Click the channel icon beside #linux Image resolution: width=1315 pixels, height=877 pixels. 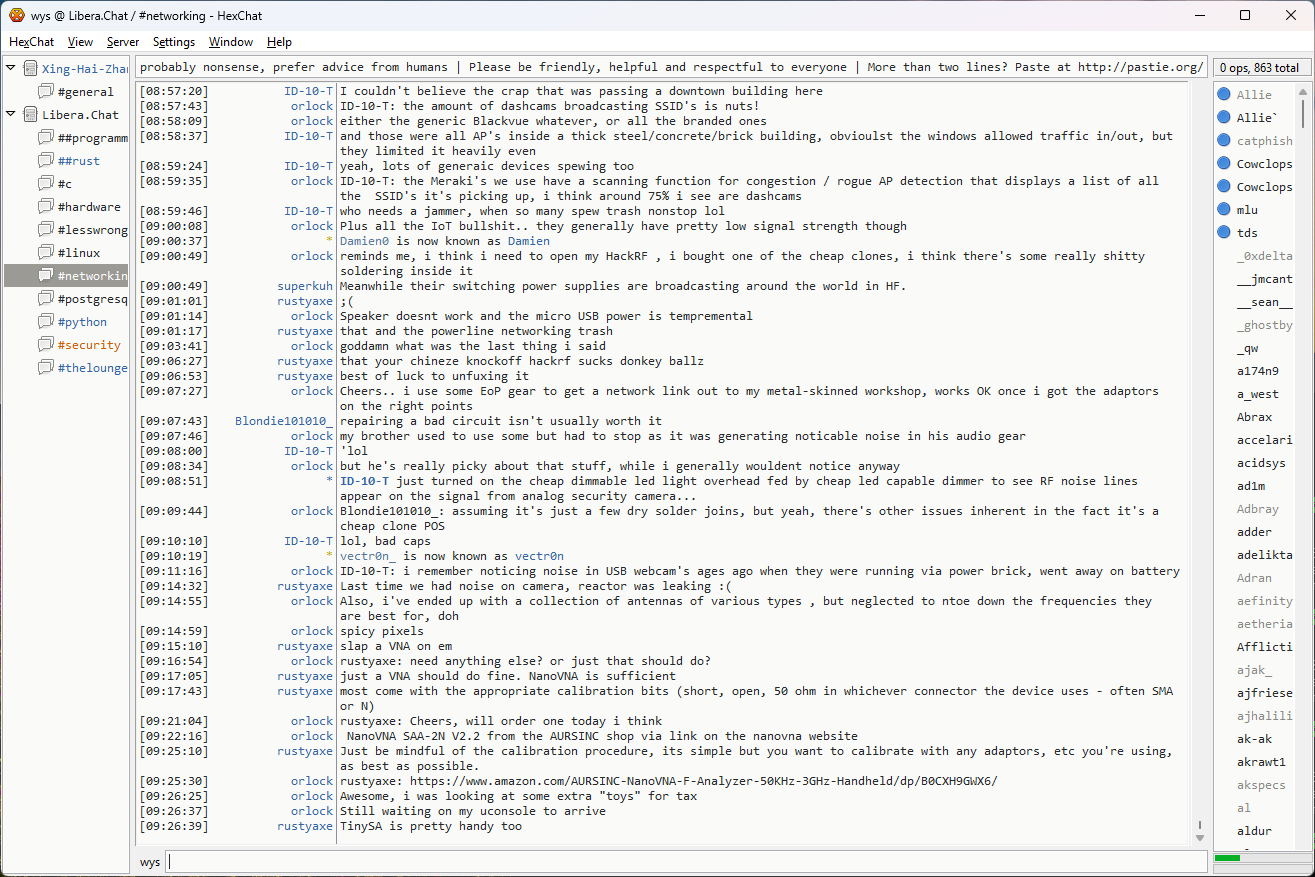(46, 253)
